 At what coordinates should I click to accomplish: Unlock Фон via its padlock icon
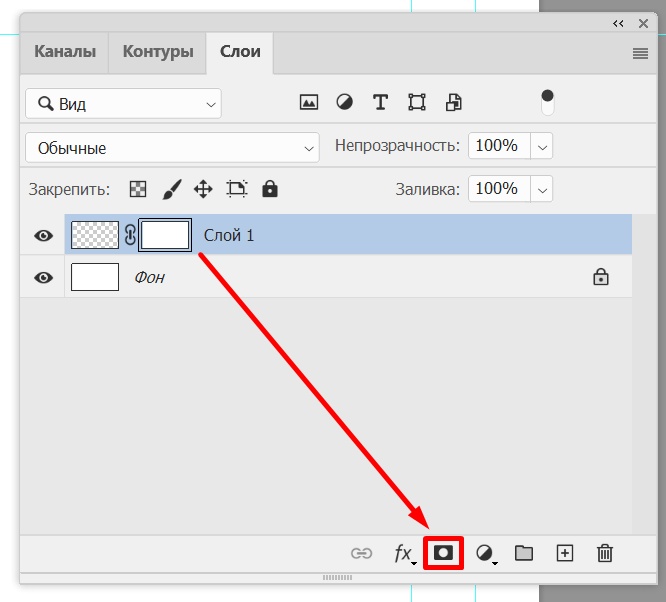[x=601, y=277]
